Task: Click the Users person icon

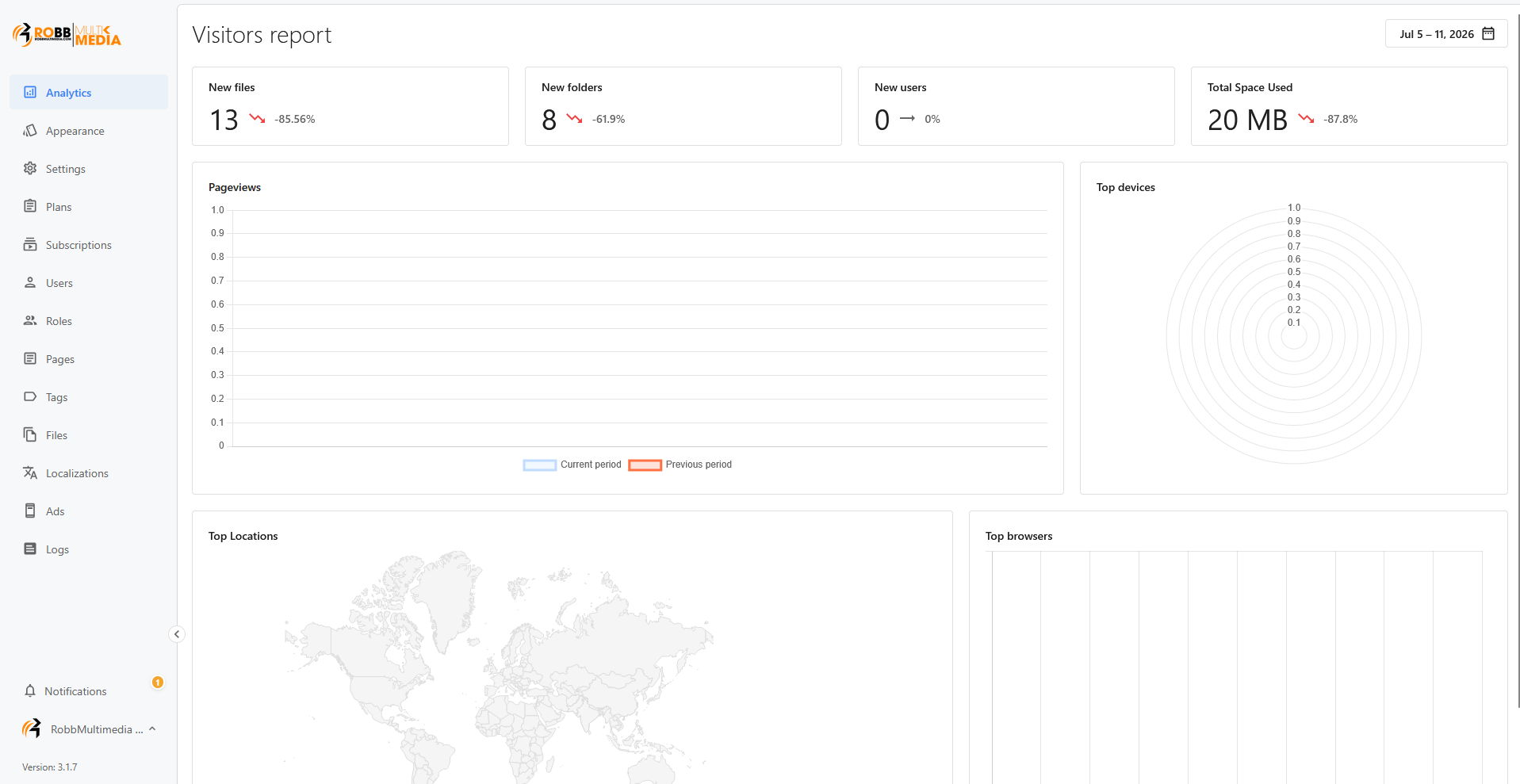Action: point(30,282)
